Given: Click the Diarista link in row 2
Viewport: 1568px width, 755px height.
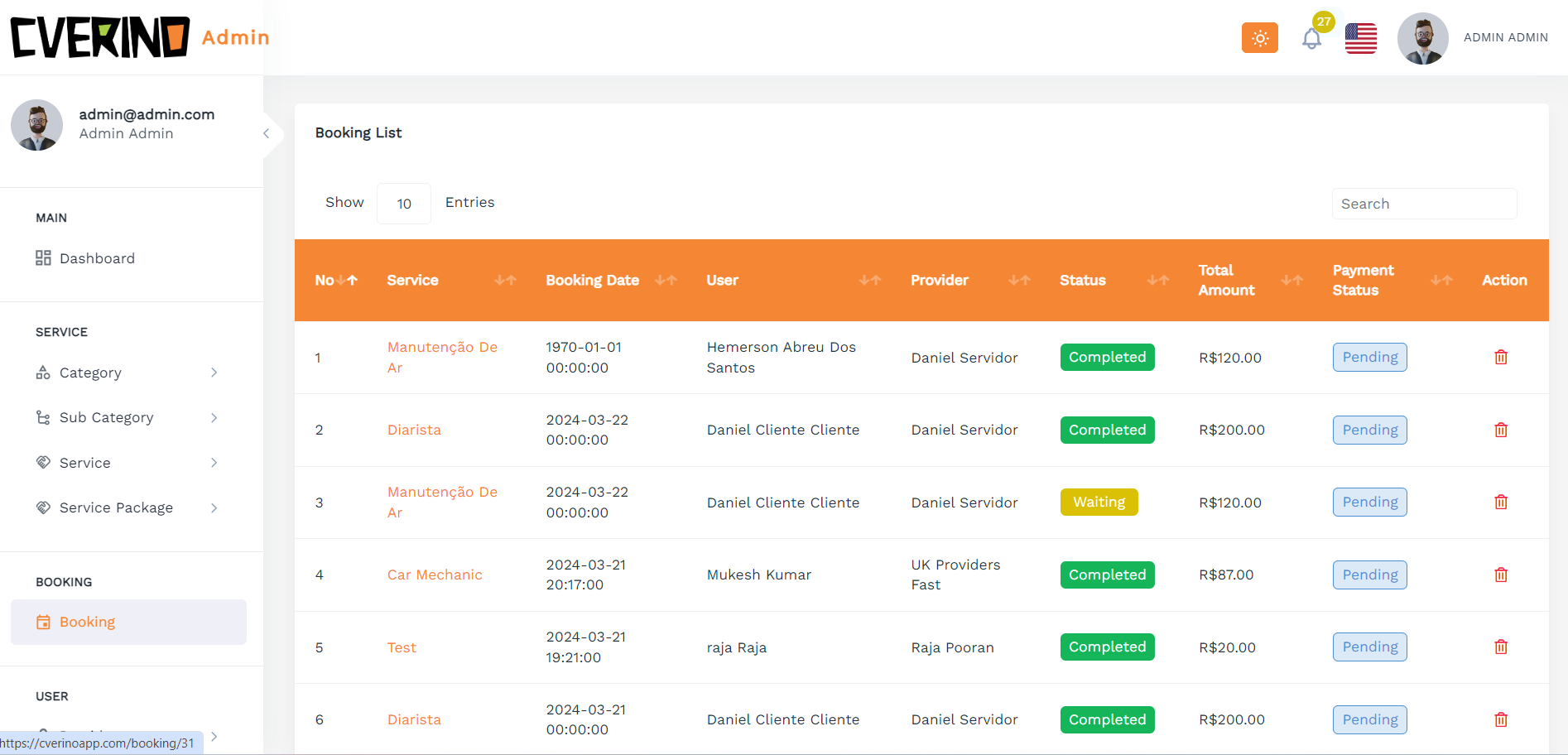Looking at the screenshot, I should pos(414,430).
